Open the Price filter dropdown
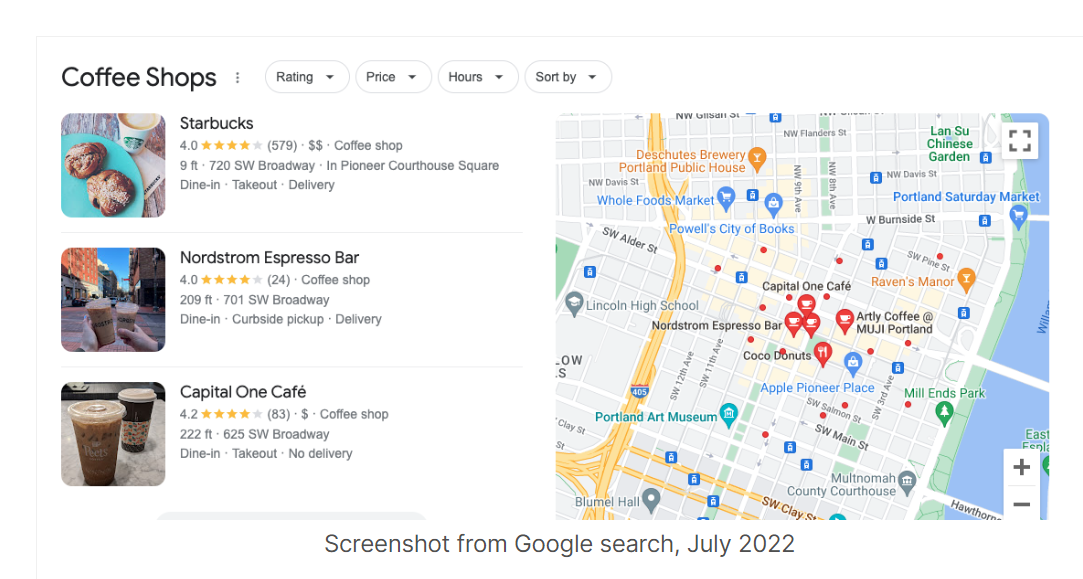This screenshot has height=579, width=1083. [393, 77]
